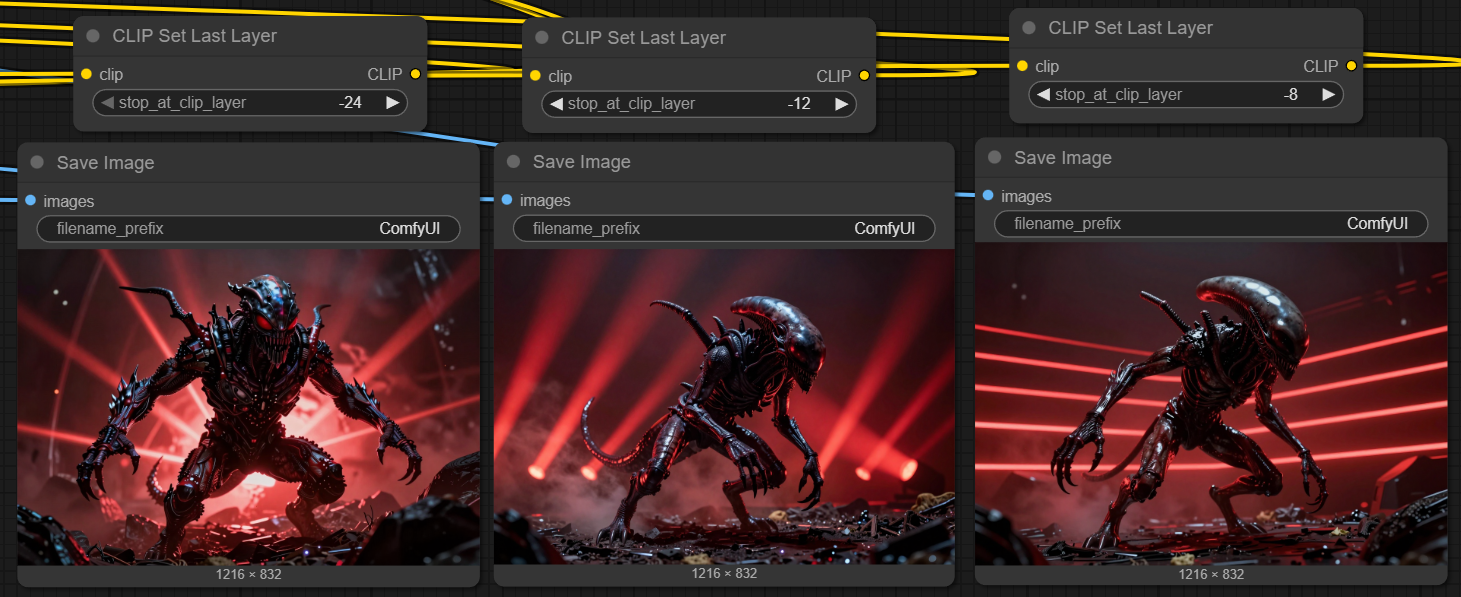Select the CLIP Set Last Layer title with -12 value
Image resolution: width=1461 pixels, height=597 pixels.
tap(644, 38)
